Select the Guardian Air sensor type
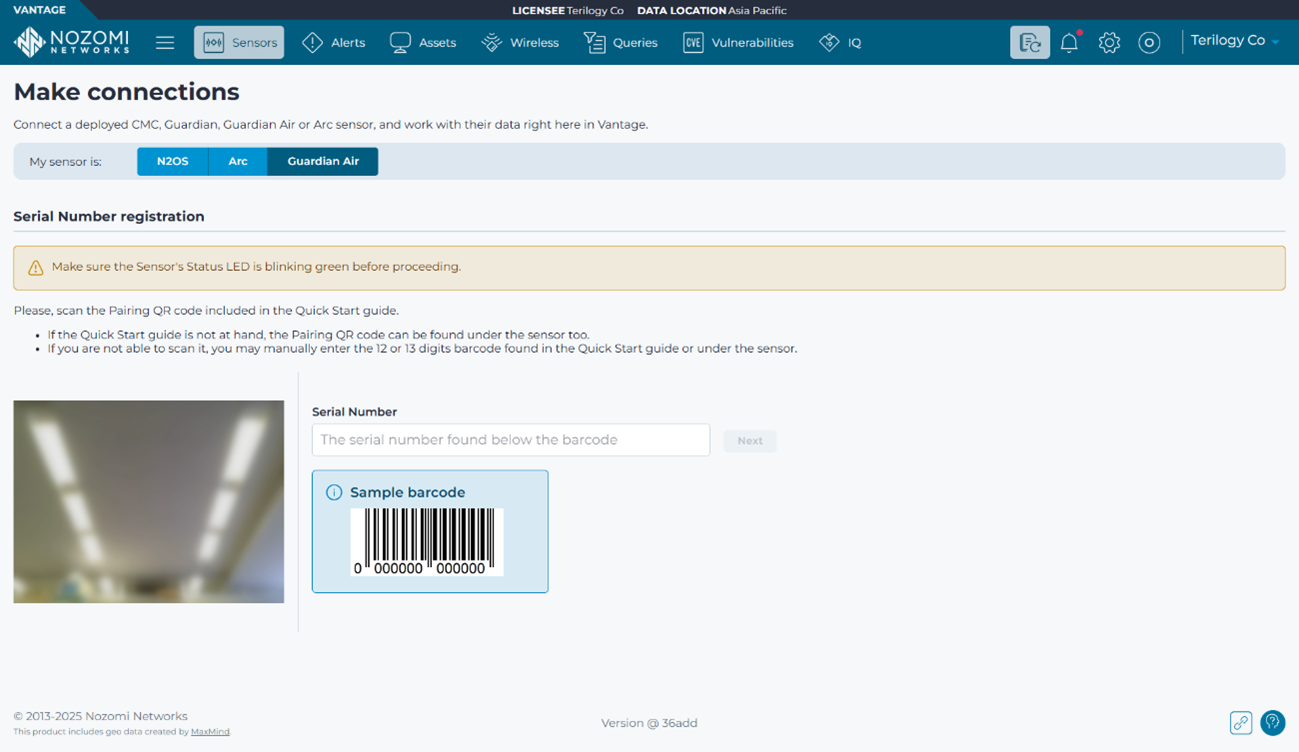Screen dimensions: 1299x752 [323, 161]
